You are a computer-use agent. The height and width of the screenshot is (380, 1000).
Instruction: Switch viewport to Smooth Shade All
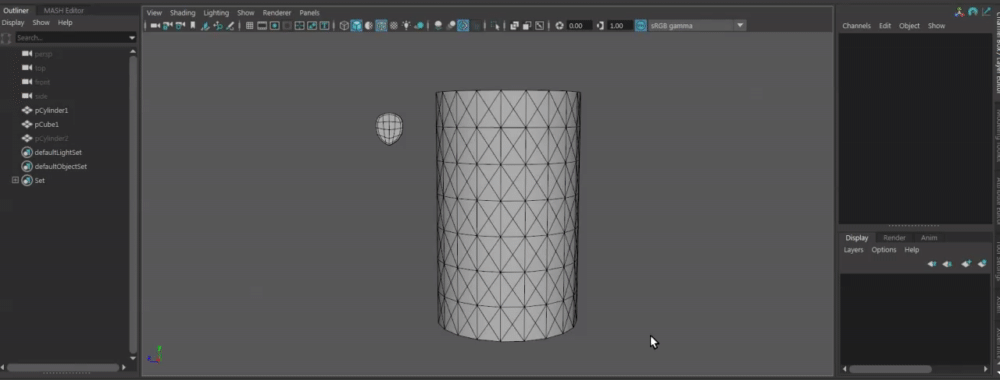click(x=357, y=26)
